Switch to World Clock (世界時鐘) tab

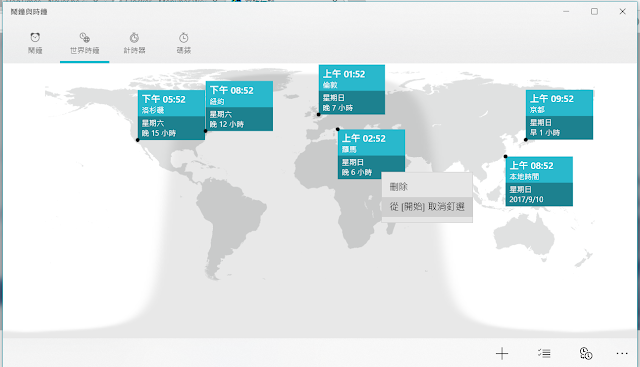[x=84, y=43]
